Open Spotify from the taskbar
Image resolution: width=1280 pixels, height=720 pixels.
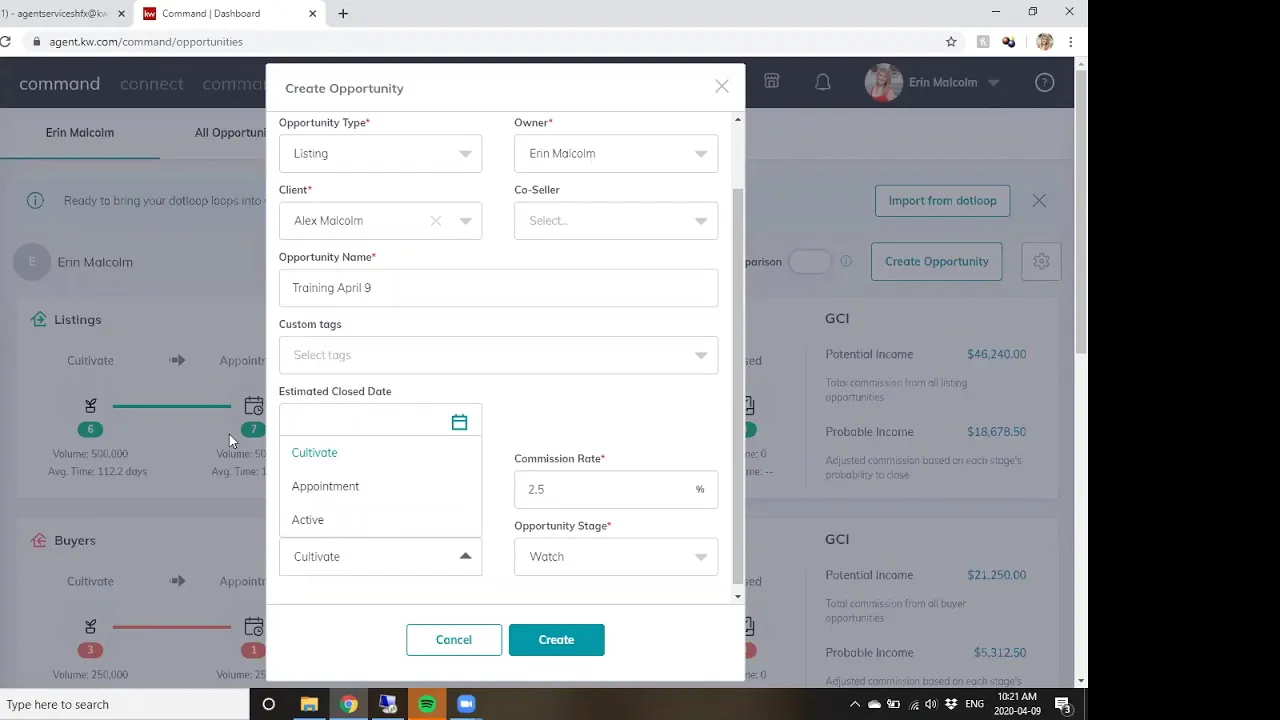[427, 704]
